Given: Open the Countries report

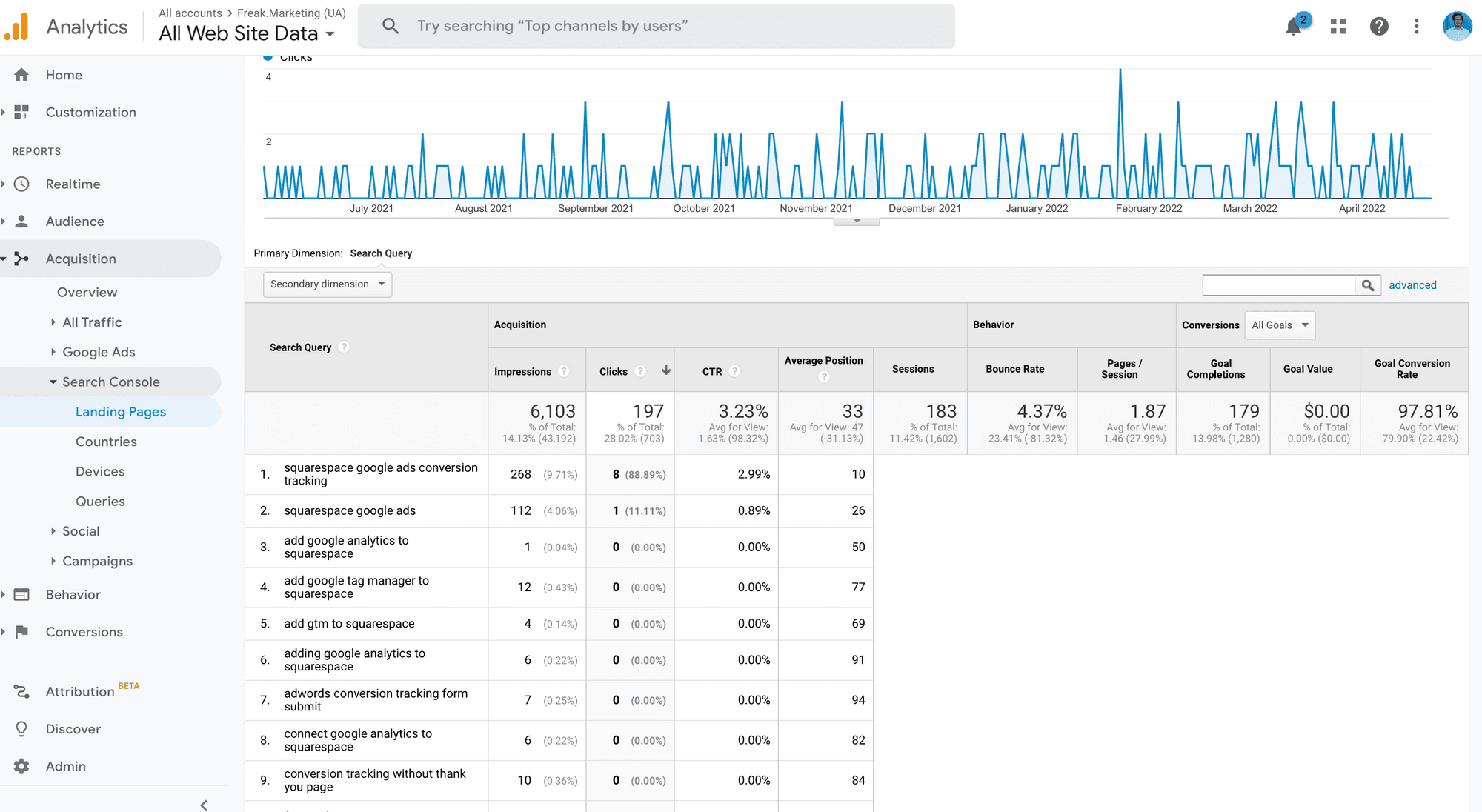Looking at the screenshot, I should [106, 442].
